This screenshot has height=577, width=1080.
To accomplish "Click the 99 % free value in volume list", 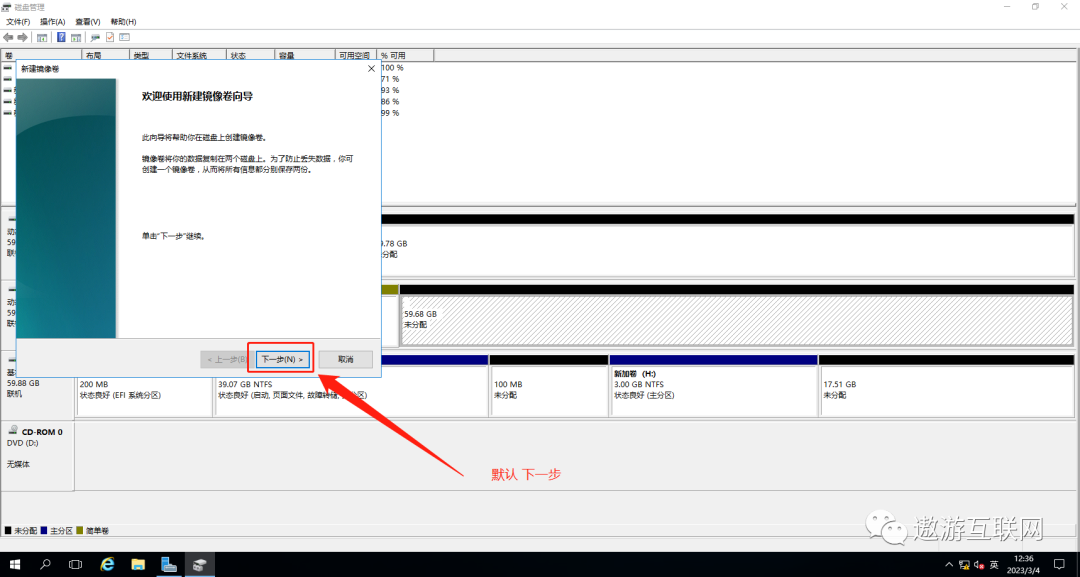I will [391, 113].
